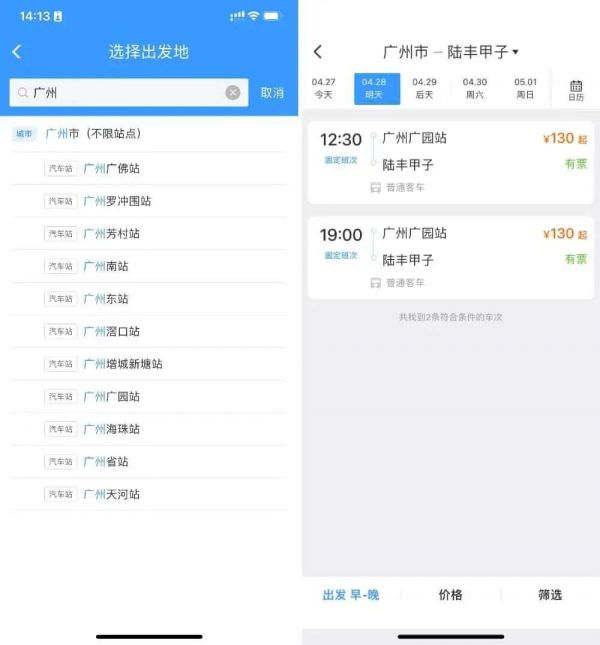Tap 取消 to cancel search
600x645 pixels.
(x=272, y=93)
